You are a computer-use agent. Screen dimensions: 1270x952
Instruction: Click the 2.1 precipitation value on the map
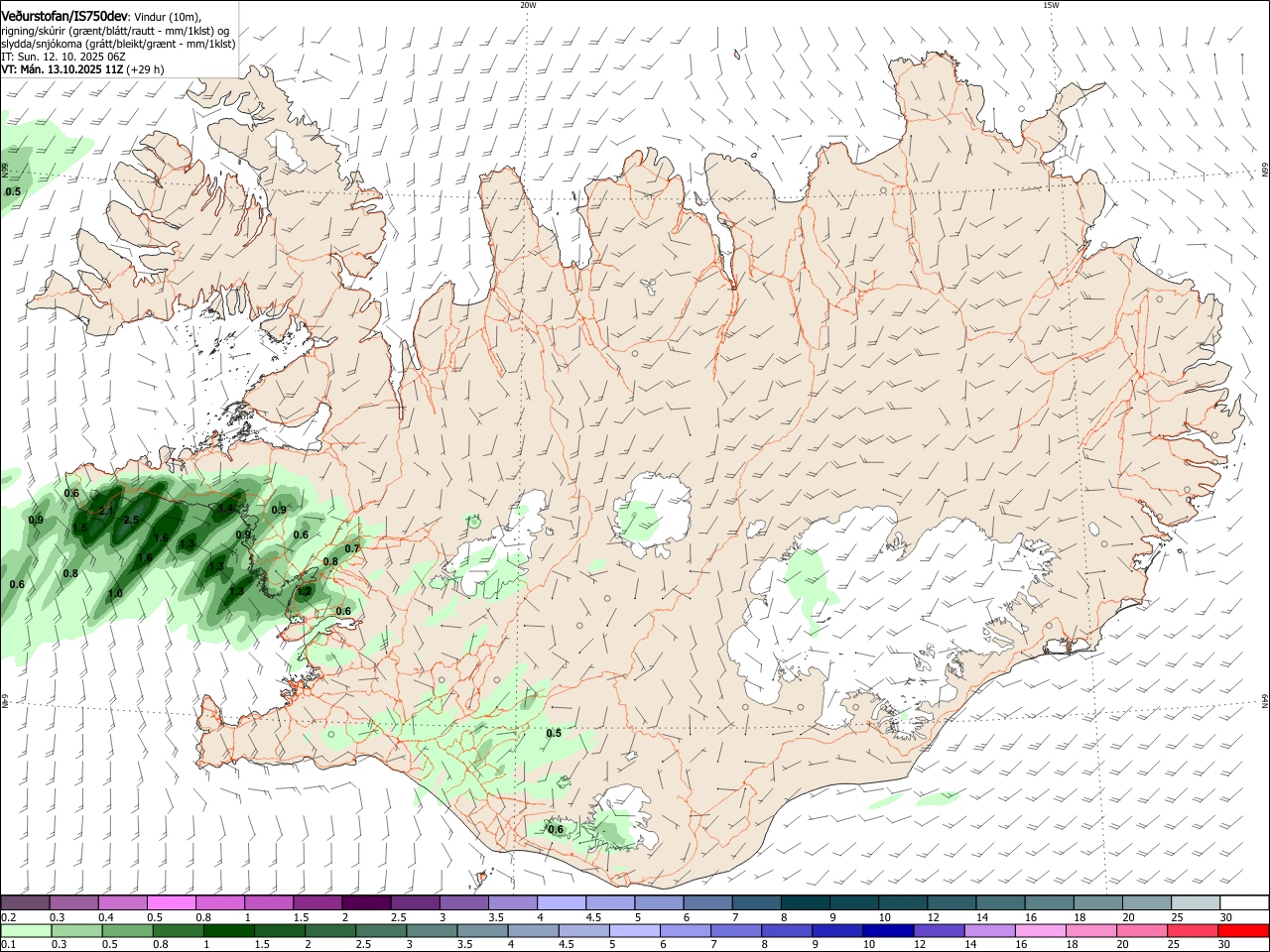tap(107, 511)
